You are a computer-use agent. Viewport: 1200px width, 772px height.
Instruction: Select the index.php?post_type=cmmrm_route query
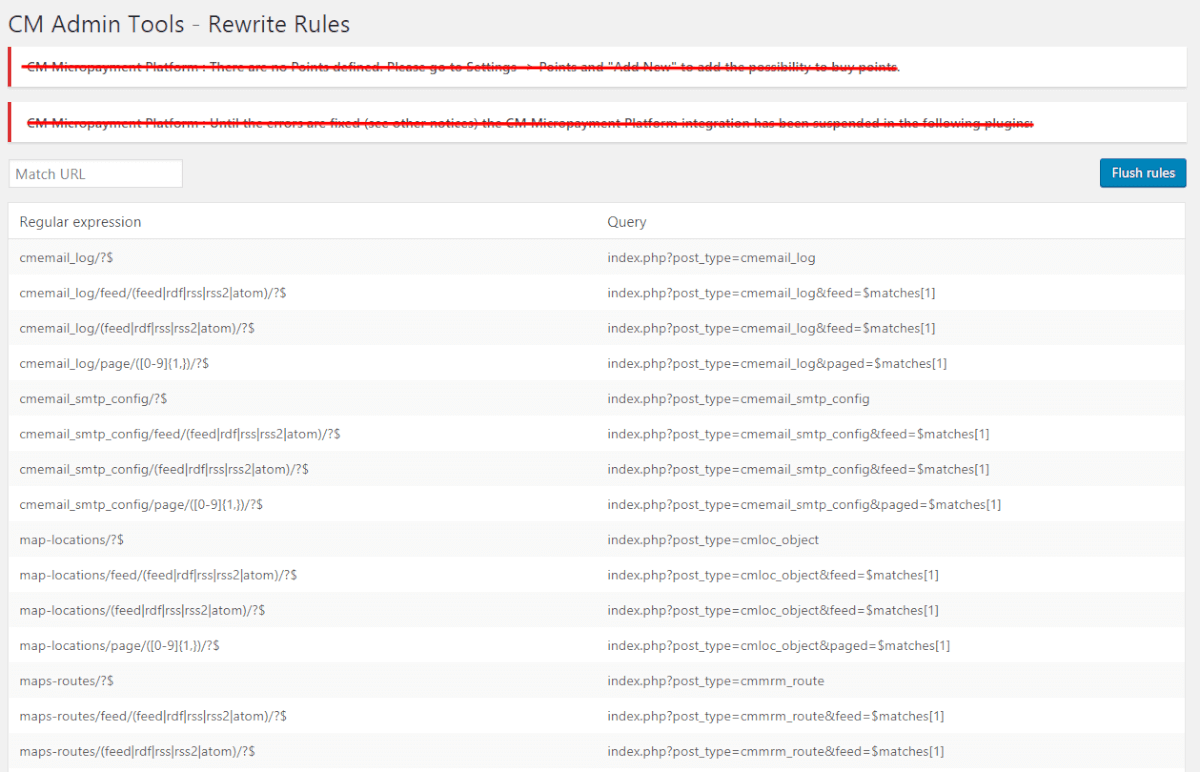click(716, 681)
